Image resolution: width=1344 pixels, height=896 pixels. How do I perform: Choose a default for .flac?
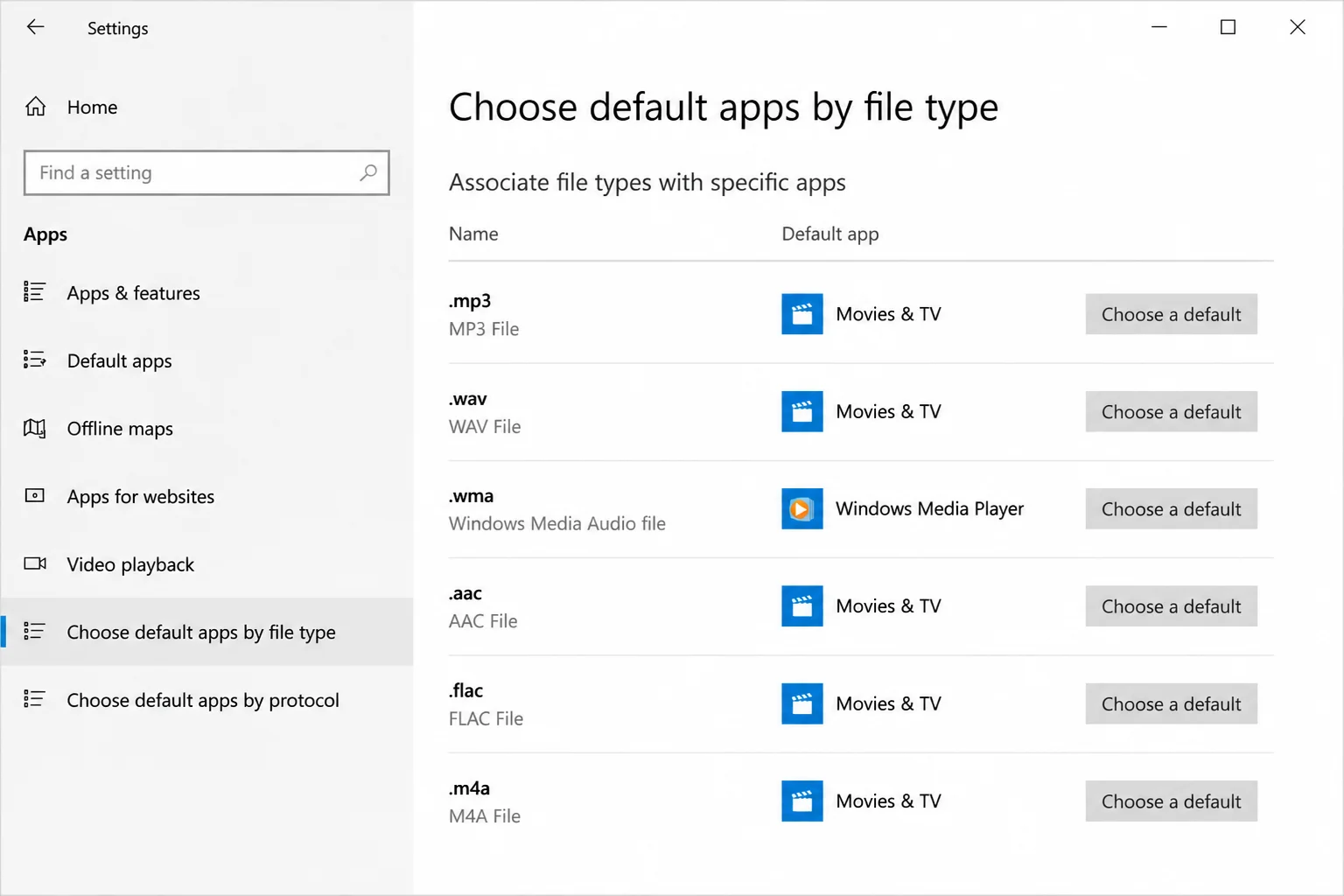coord(1171,703)
